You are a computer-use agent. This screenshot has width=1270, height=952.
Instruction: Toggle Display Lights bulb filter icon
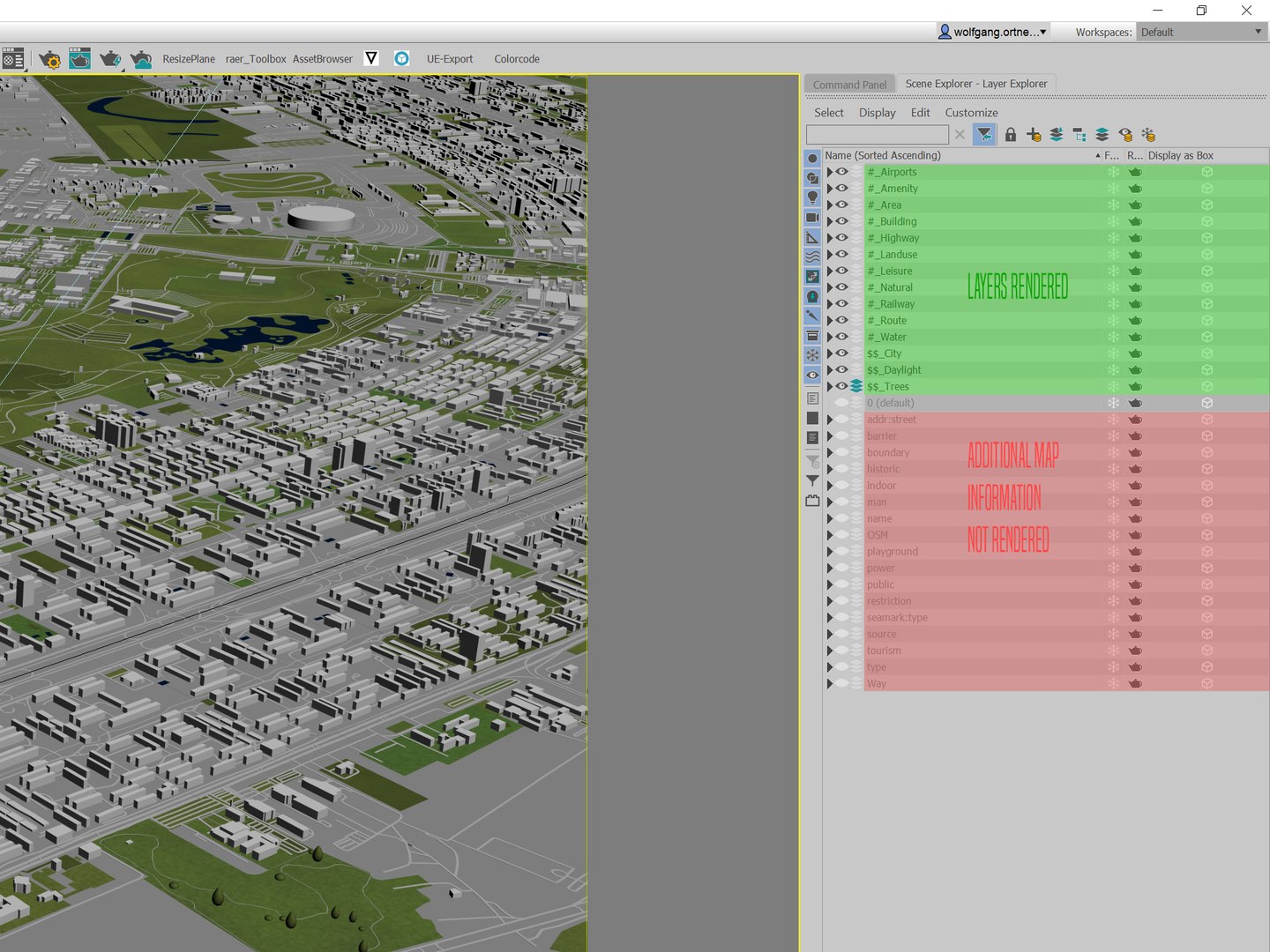[812, 197]
